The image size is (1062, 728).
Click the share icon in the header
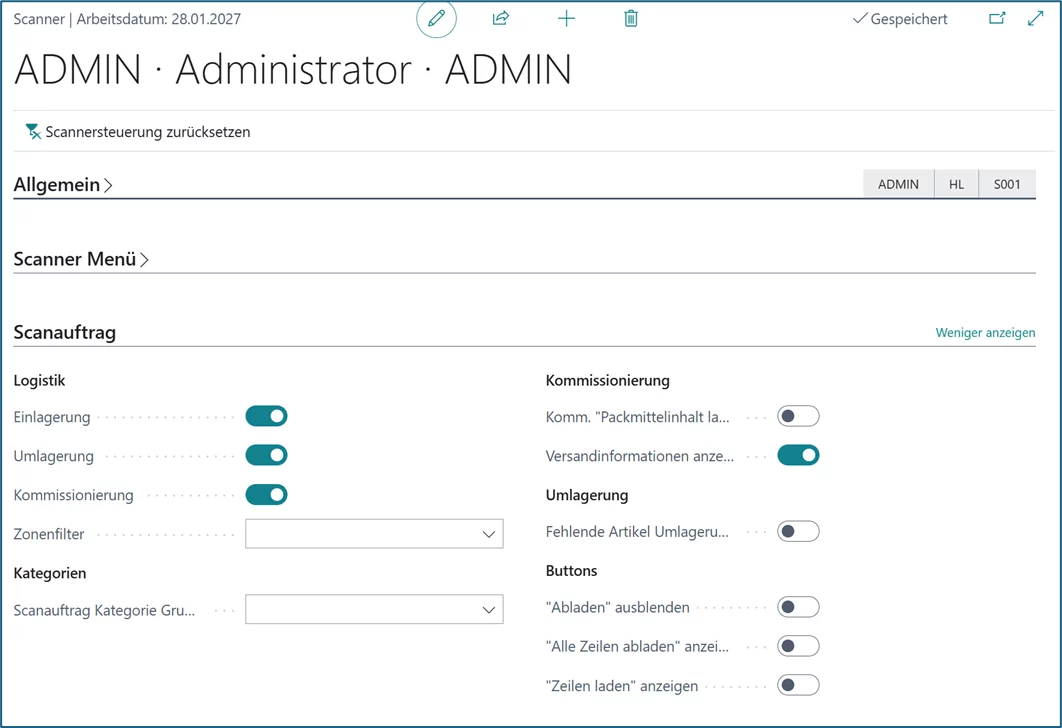pos(501,19)
